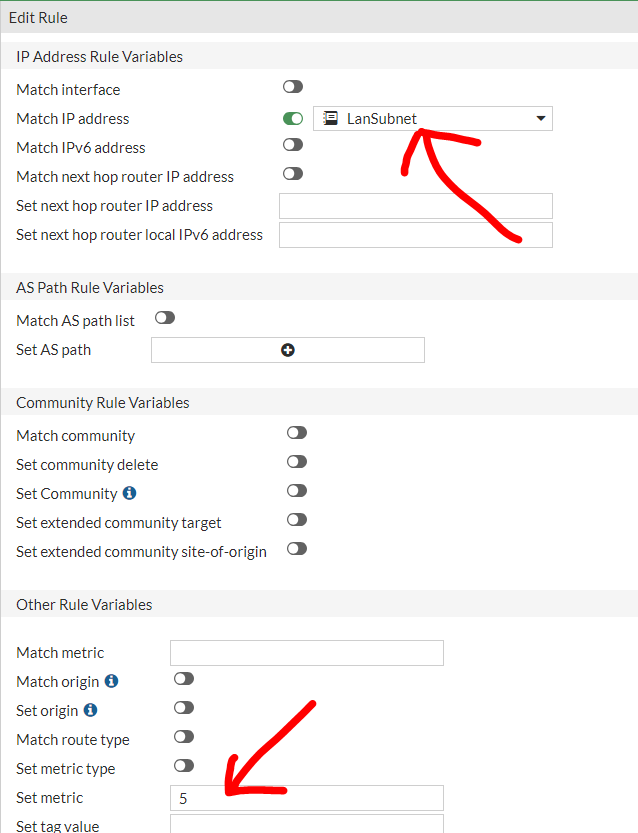Enable Set community delete toggle
Image resolution: width=638 pixels, height=833 pixels.
(x=296, y=462)
